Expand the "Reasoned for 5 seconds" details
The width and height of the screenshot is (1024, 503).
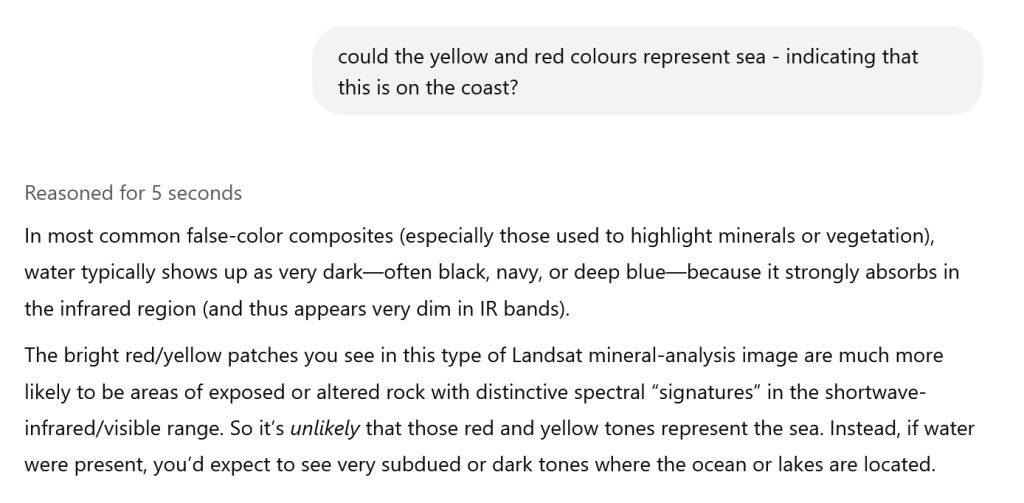[133, 193]
